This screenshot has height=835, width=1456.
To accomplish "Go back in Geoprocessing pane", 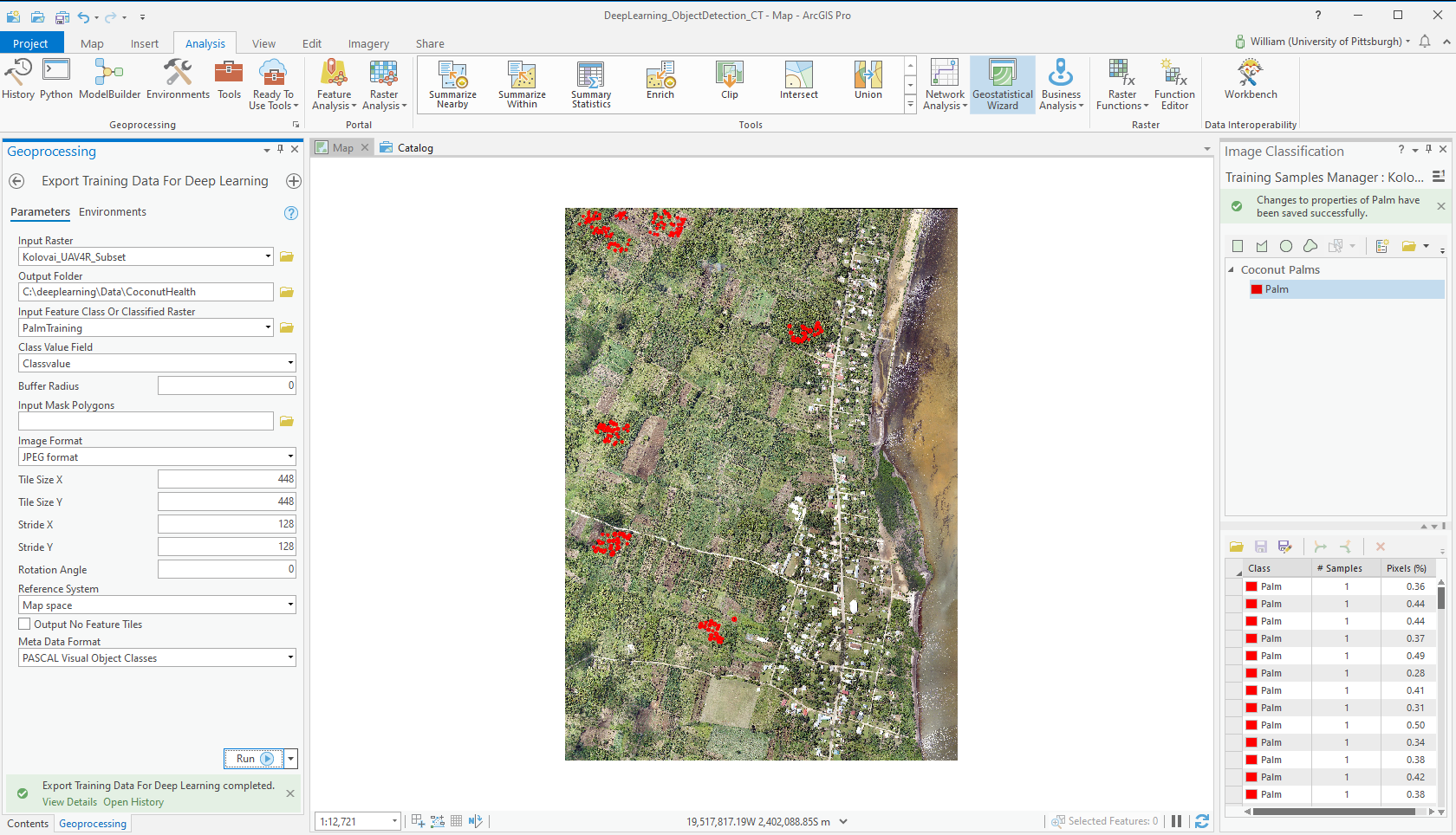I will [16, 181].
